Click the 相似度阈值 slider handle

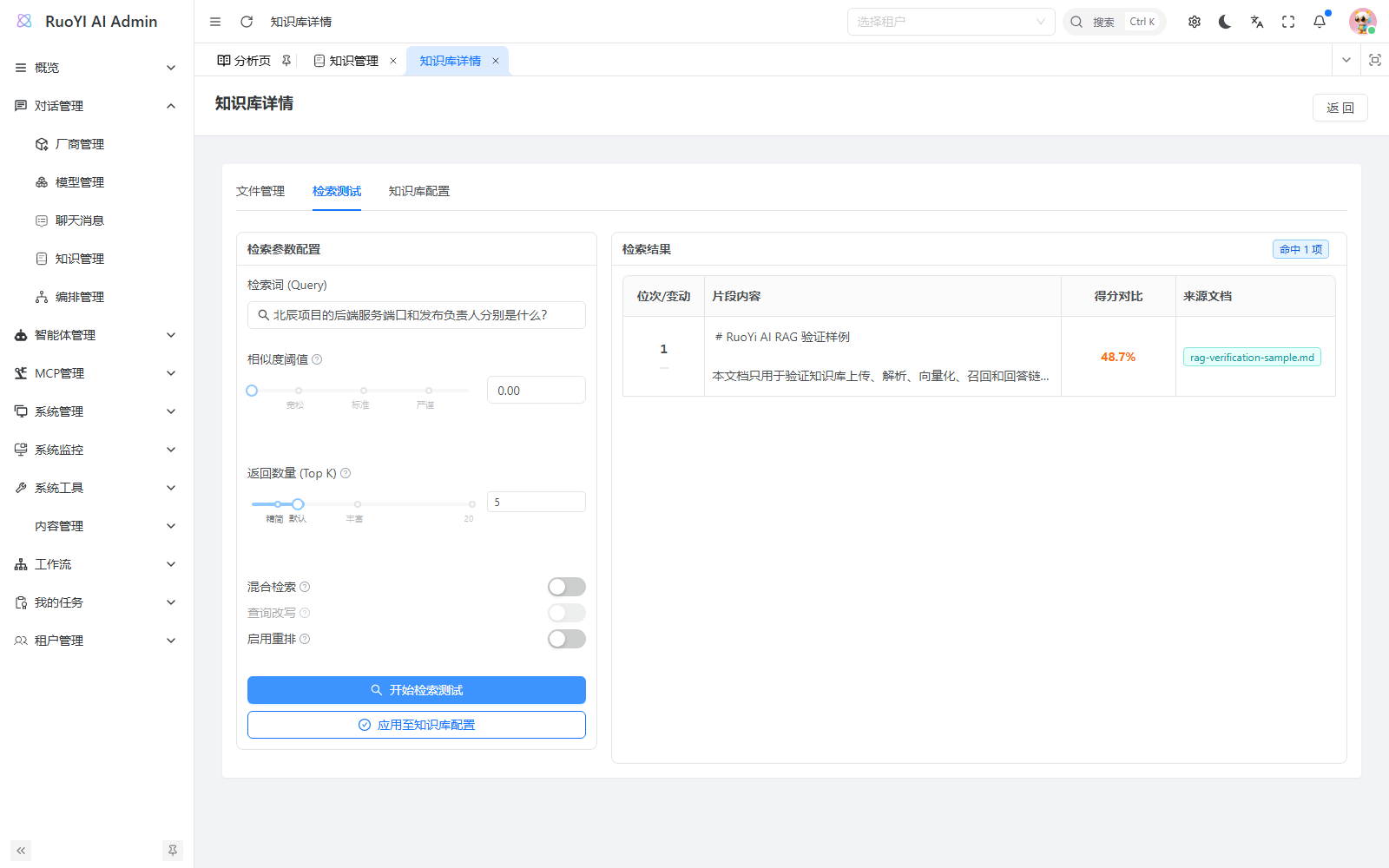click(x=252, y=391)
